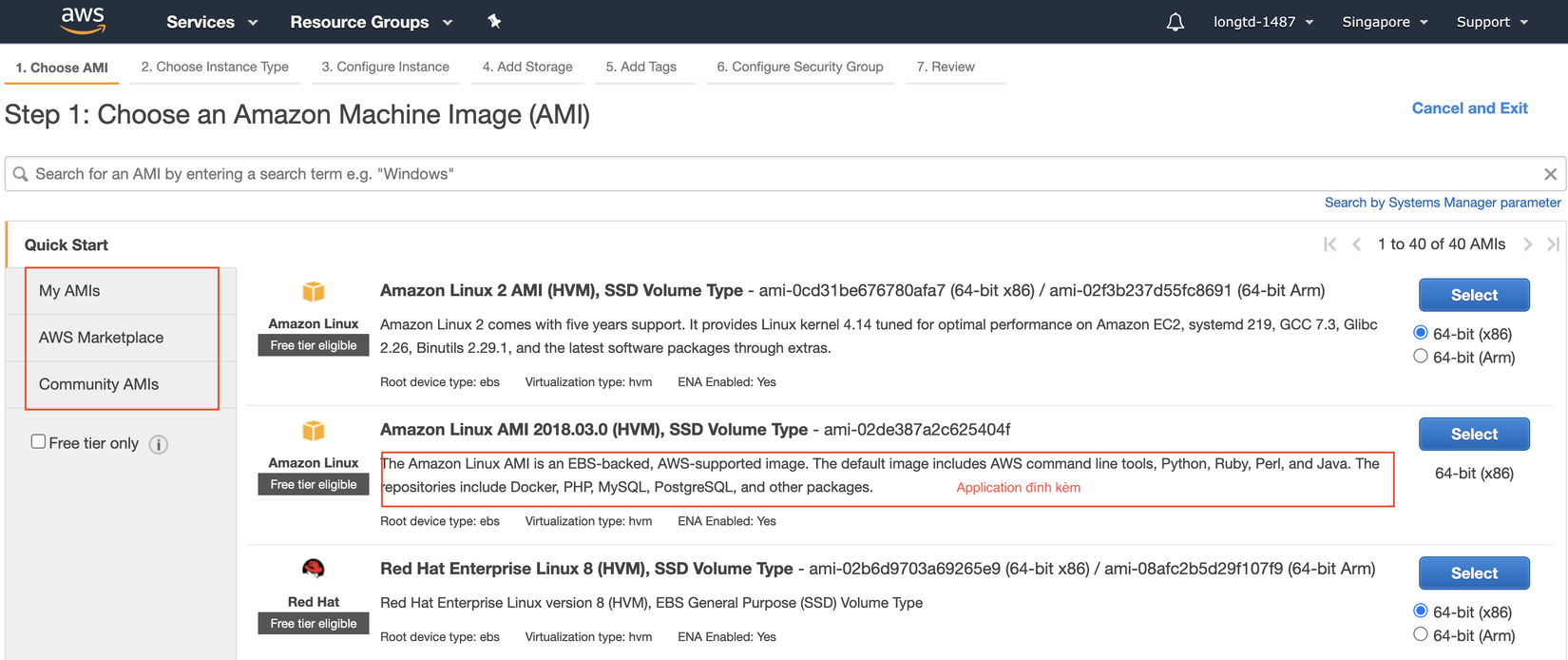Click the Free tier only info icon
The height and width of the screenshot is (660, 1568).
159,444
